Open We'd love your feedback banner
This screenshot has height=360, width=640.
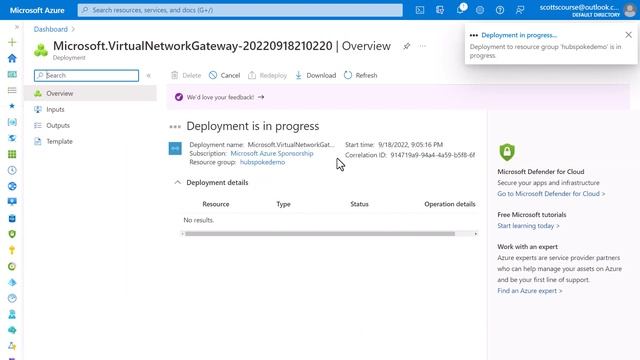[x=225, y=97]
